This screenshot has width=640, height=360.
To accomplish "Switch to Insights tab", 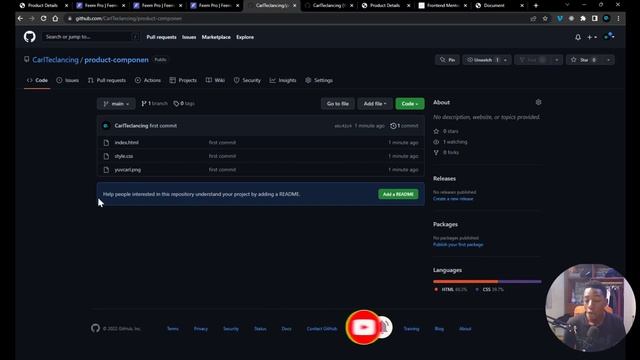I will click(x=283, y=80).
